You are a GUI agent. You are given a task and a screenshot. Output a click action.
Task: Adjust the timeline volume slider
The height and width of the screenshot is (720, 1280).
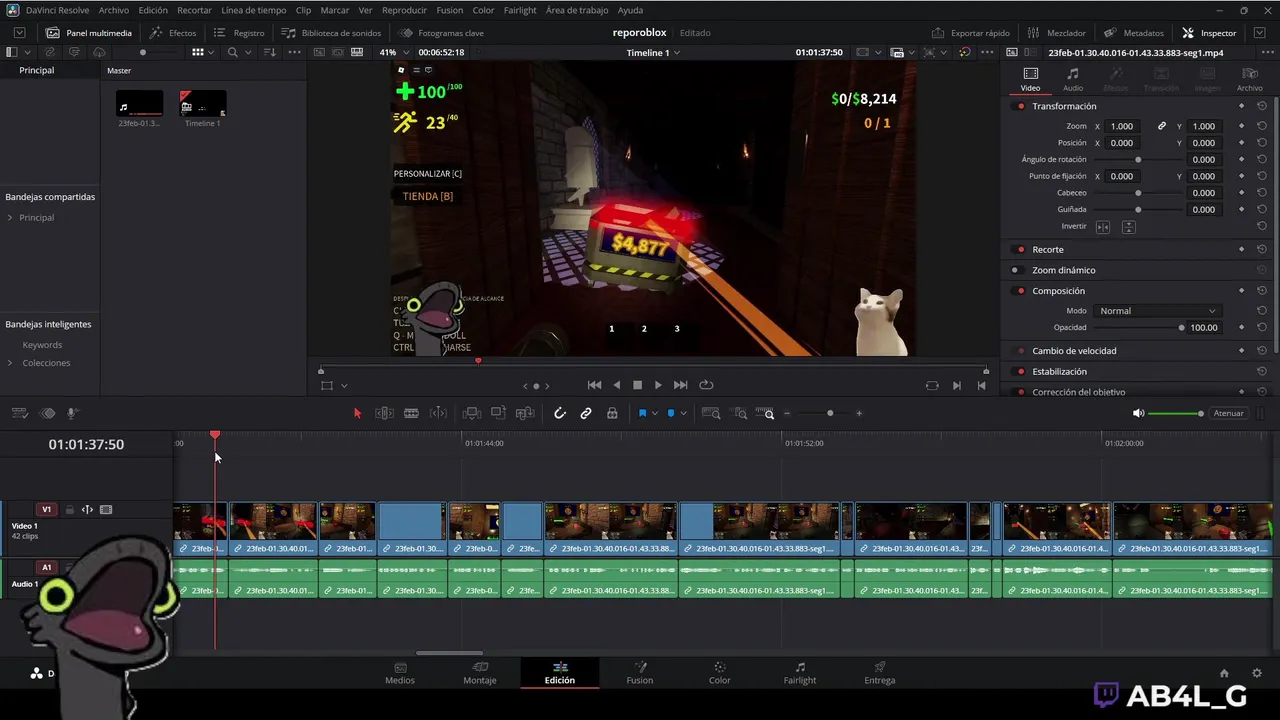pyautogui.click(x=1176, y=413)
